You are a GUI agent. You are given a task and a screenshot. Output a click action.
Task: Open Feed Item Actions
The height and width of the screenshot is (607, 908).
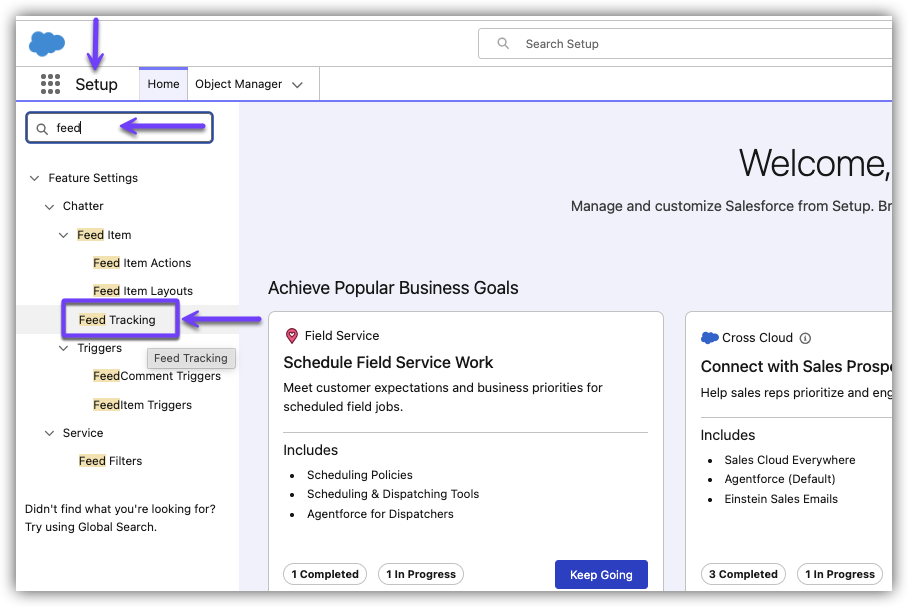tap(142, 263)
